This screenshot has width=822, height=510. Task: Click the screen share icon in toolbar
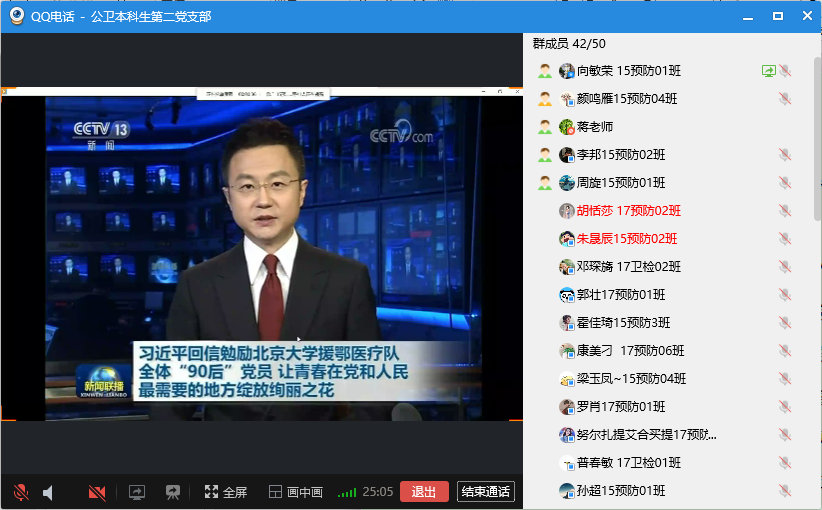(x=137, y=492)
